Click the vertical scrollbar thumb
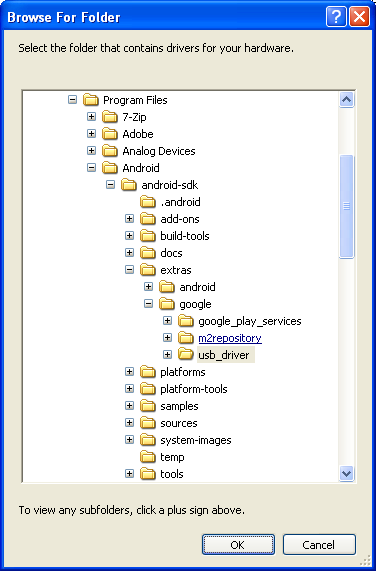This screenshot has width=376, height=571. click(x=347, y=206)
